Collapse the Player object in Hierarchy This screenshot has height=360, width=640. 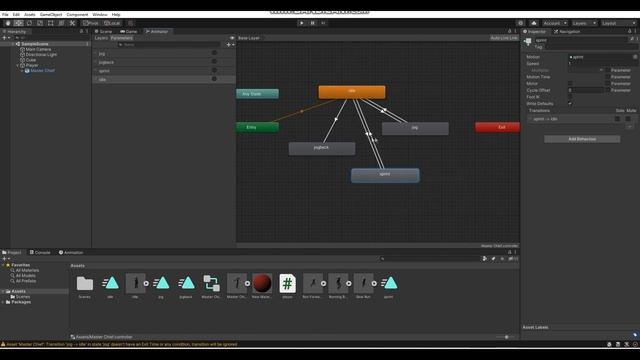coord(18,65)
